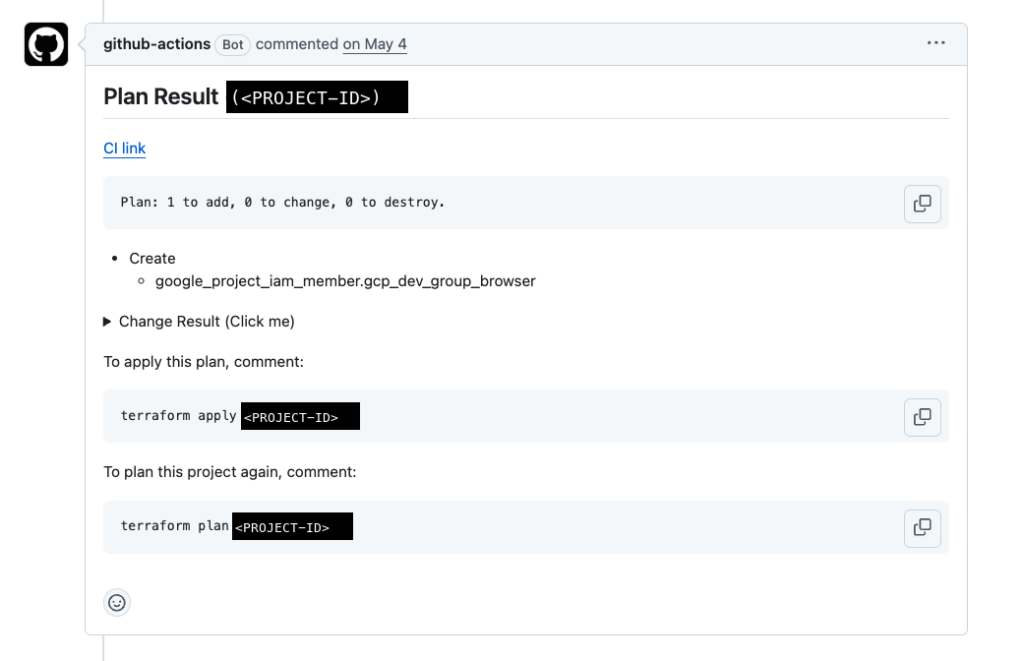This screenshot has width=1024, height=661.
Task: Click the redacted PROJECT-ID in the heading
Action: pyautogui.click(x=317, y=97)
